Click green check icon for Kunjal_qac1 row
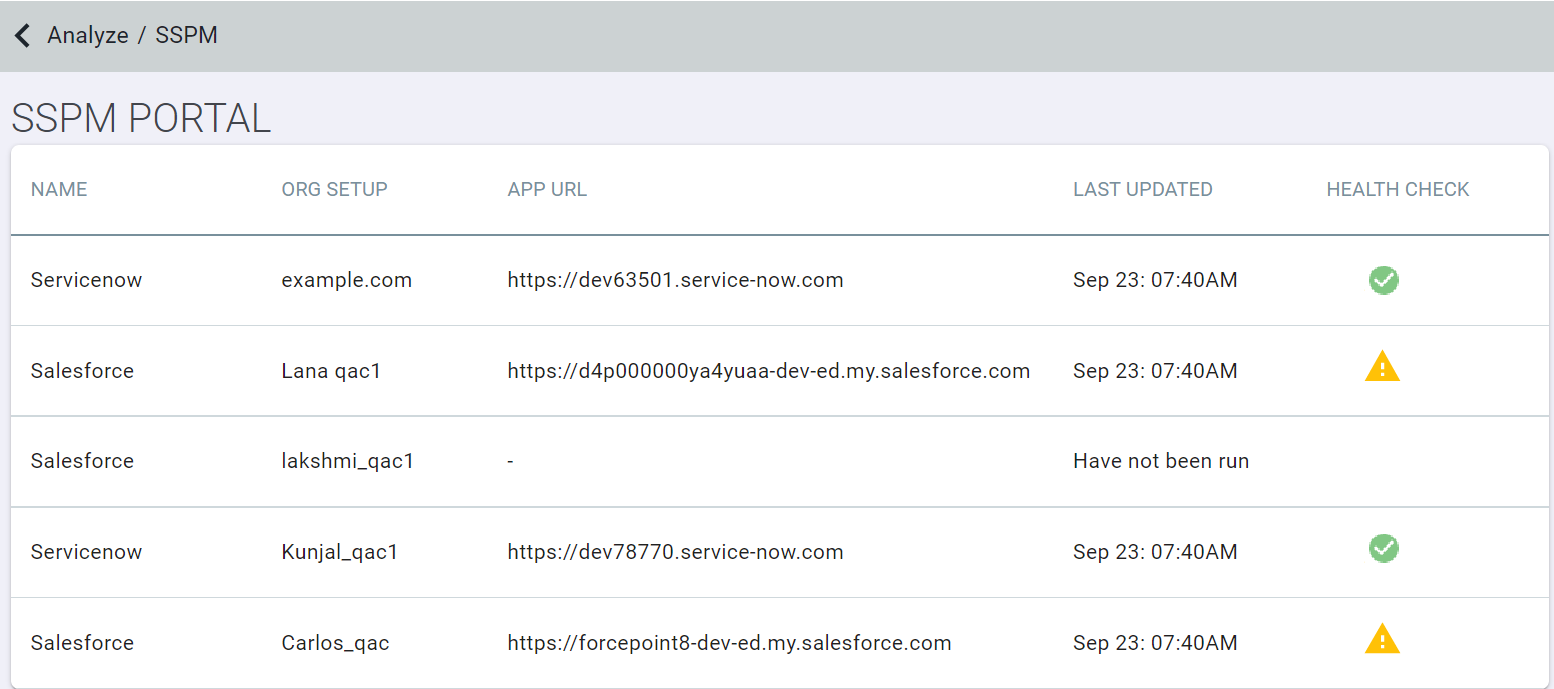The image size is (1554, 689). tap(1383, 548)
